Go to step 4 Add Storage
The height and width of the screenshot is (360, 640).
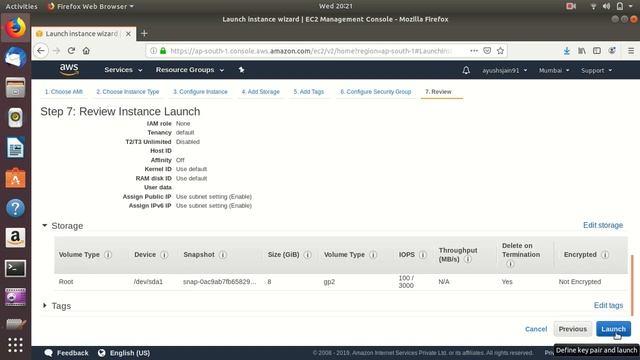(260, 92)
